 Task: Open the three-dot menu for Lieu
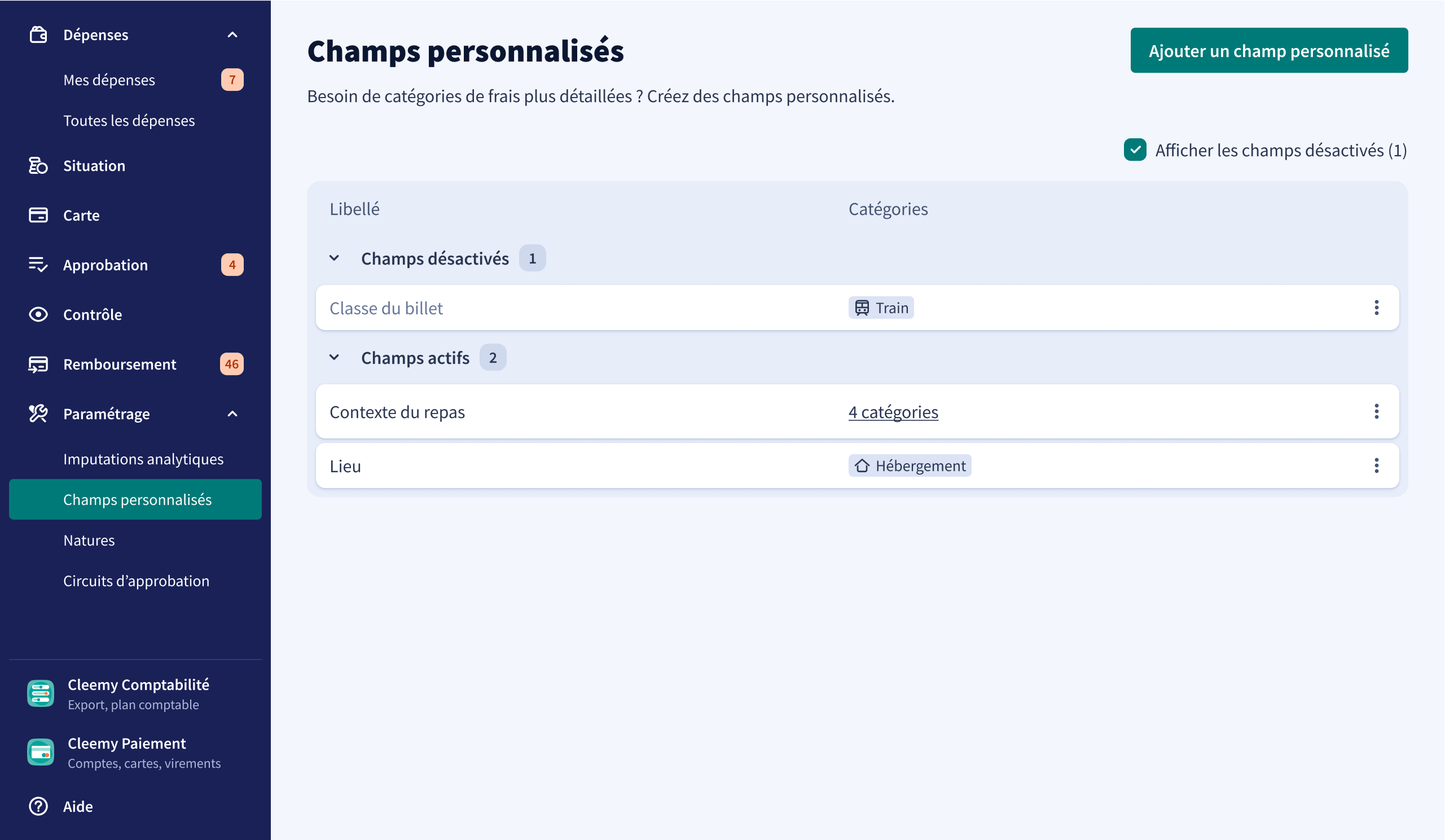pyautogui.click(x=1376, y=465)
